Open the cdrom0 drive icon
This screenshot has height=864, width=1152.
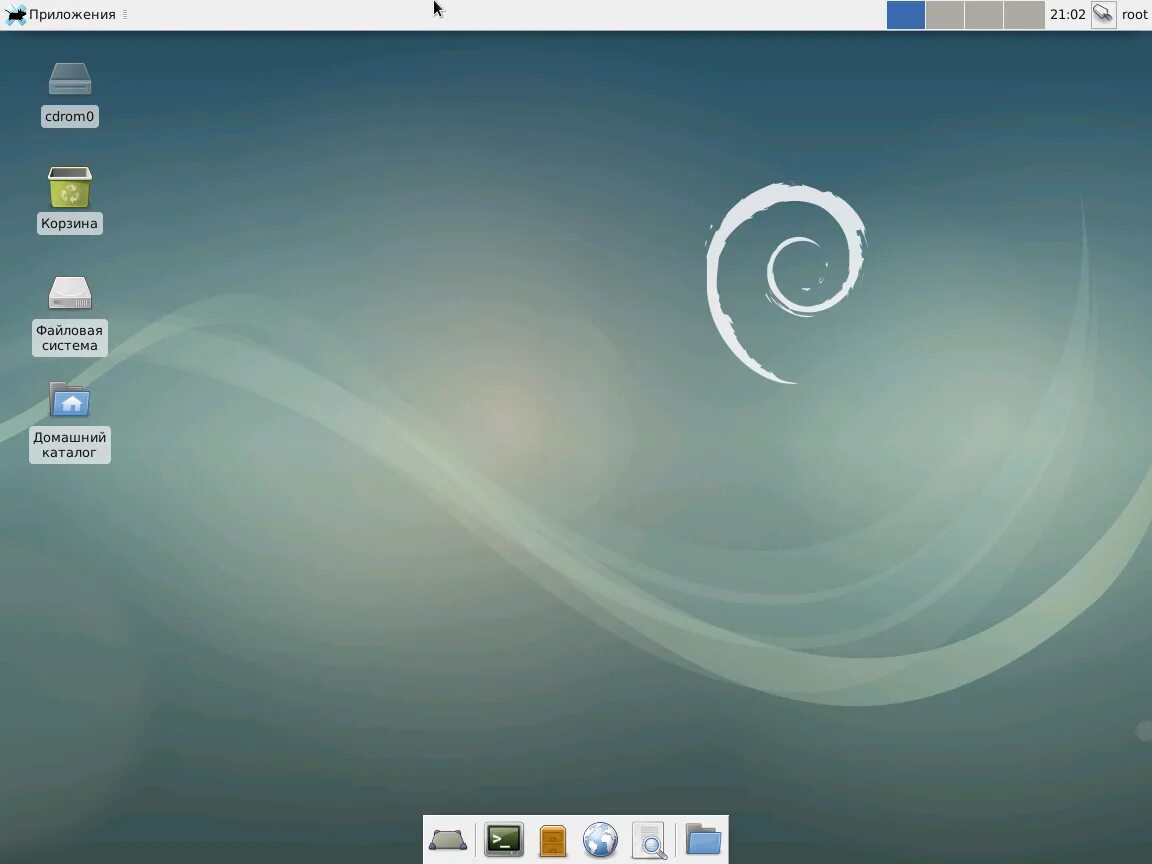point(70,79)
